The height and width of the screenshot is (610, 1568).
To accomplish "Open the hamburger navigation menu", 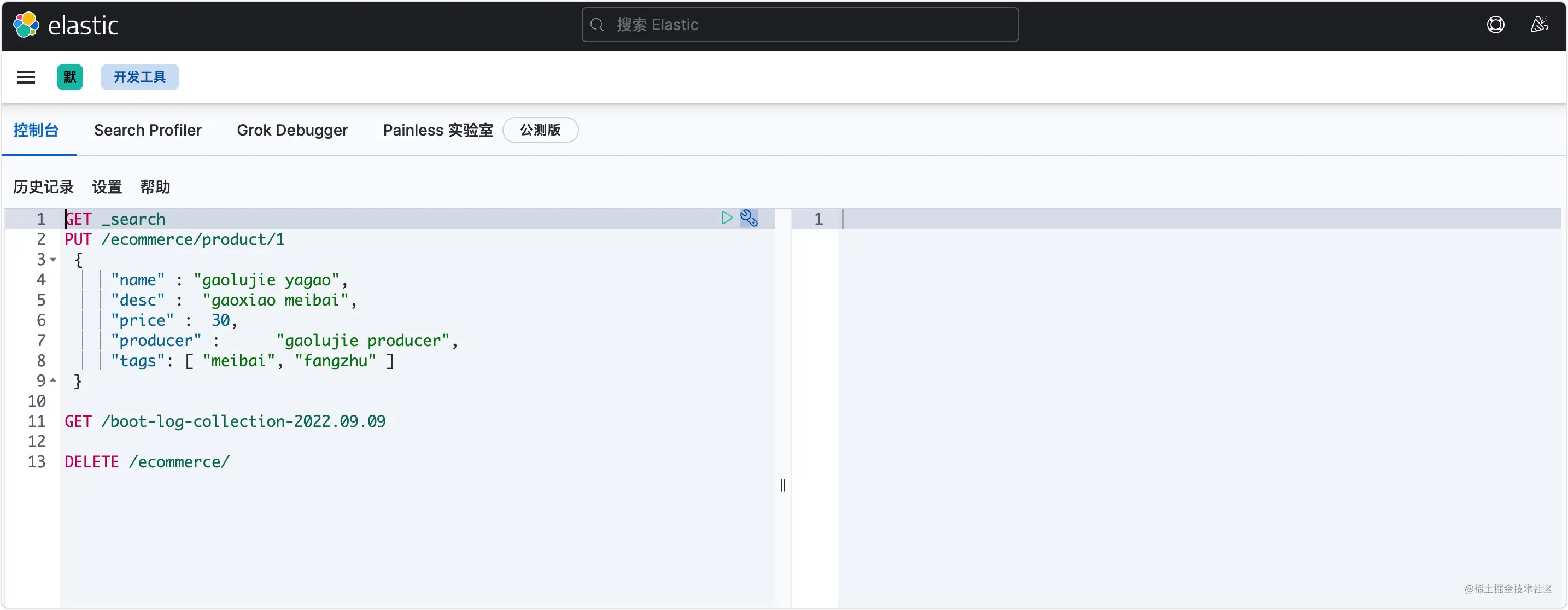I will [26, 77].
